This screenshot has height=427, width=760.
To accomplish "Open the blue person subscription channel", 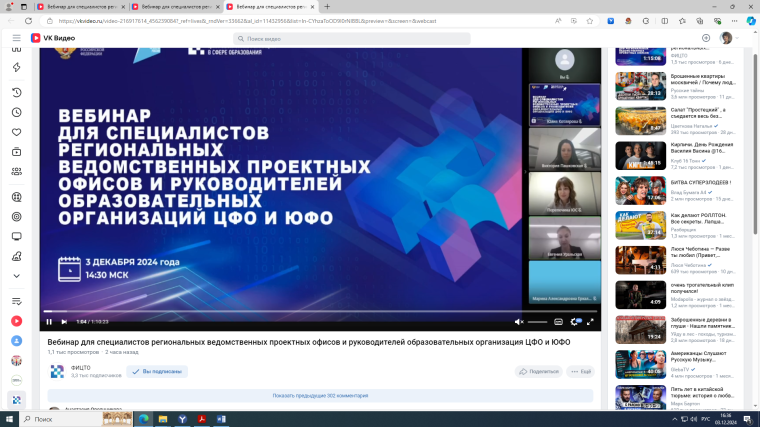I will point(16,341).
